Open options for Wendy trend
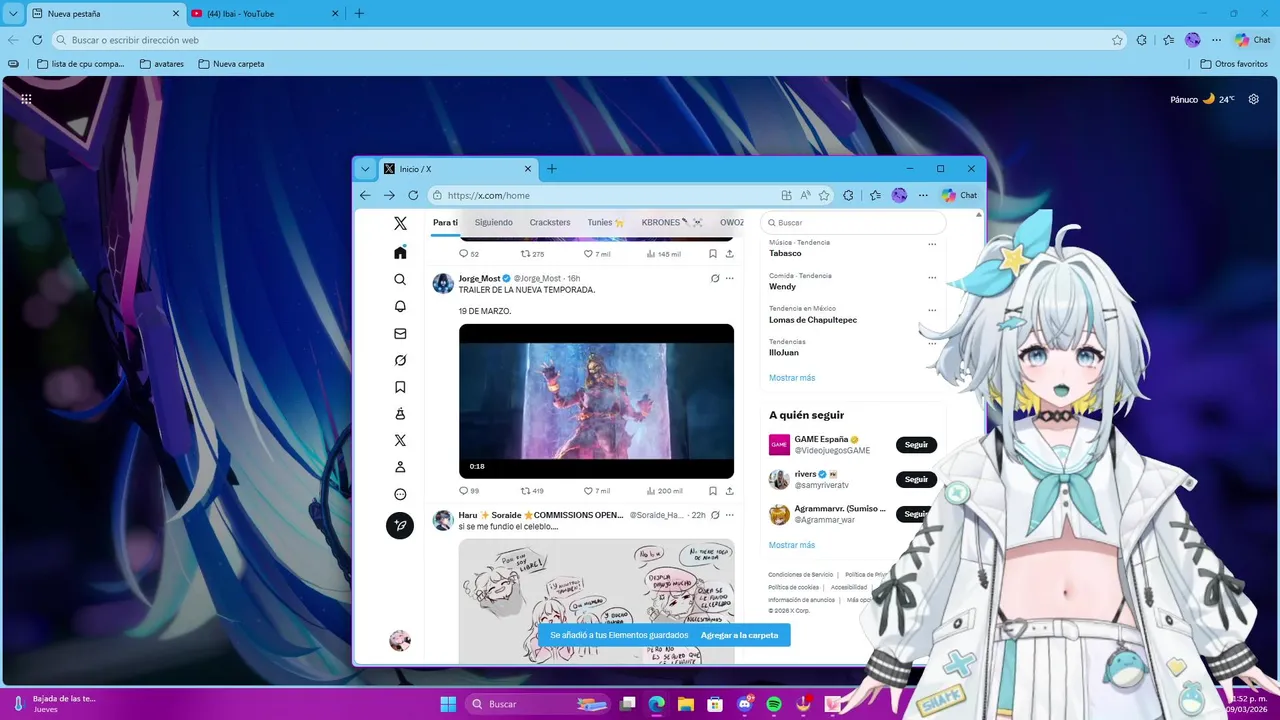1280x720 pixels. (932, 277)
